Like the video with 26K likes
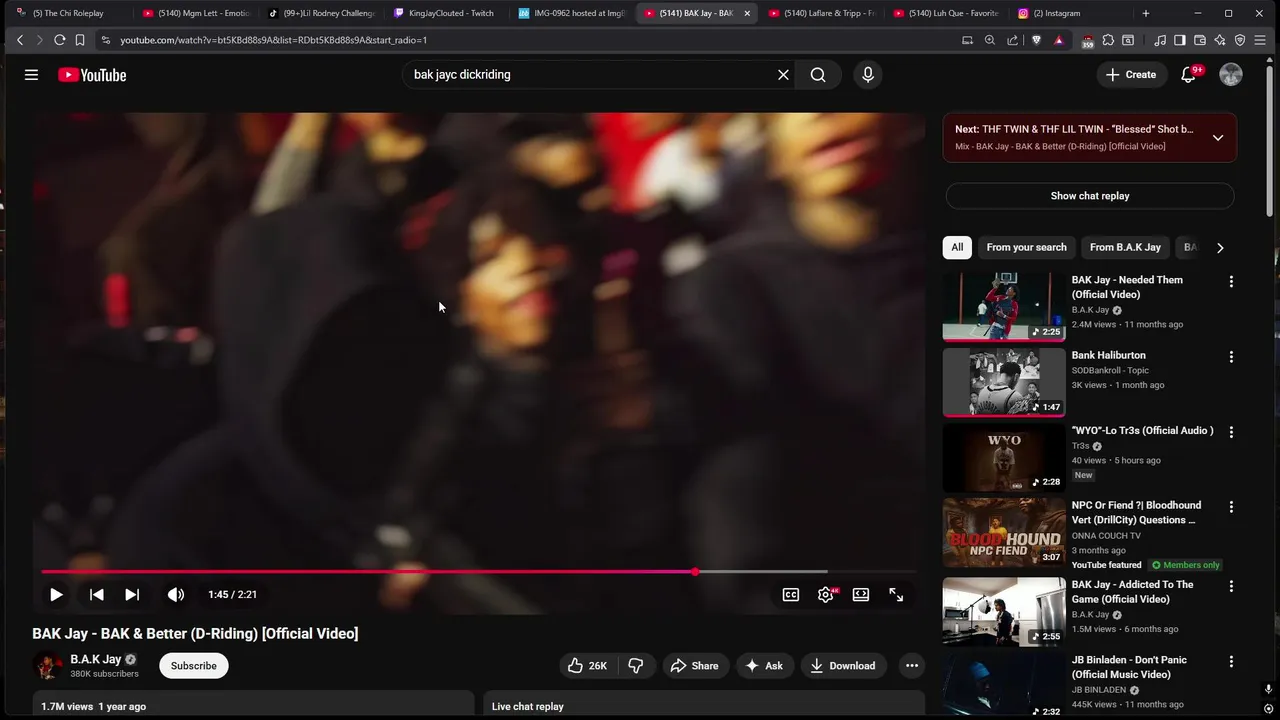The height and width of the screenshot is (720, 1280). (587, 666)
